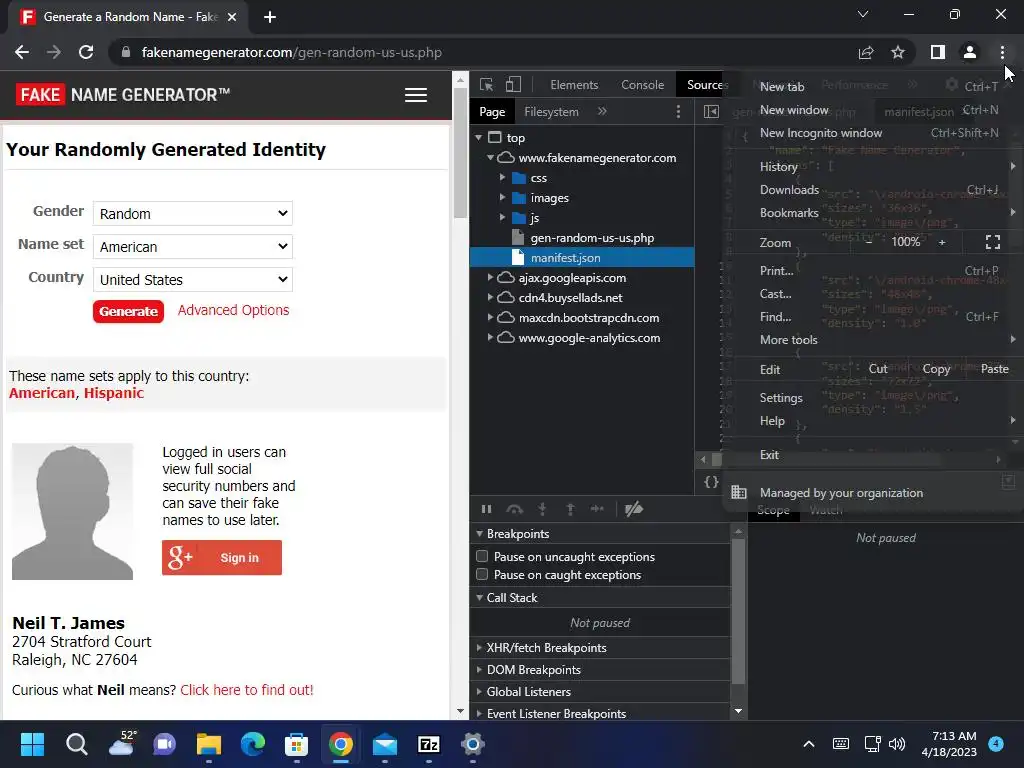Image resolution: width=1024 pixels, height=768 pixels.
Task: Deactivate breakpoints with the slashed icon
Action: pyautogui.click(x=633, y=509)
